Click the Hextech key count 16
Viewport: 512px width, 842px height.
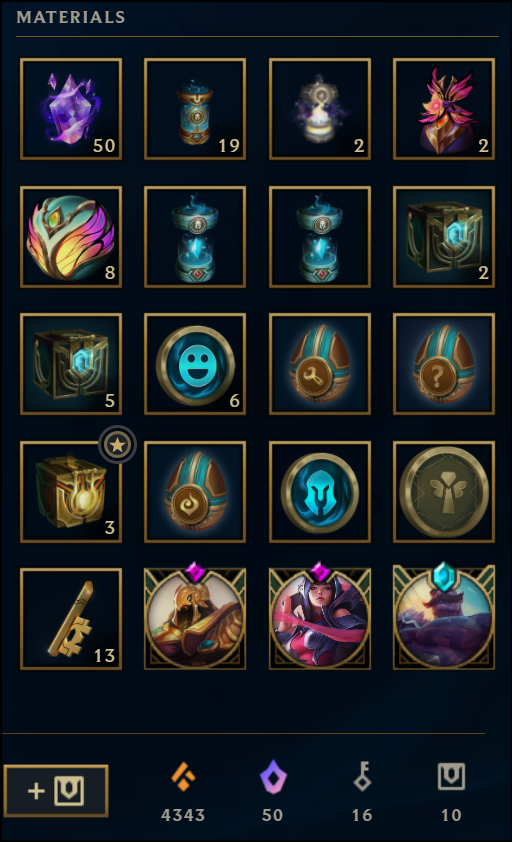click(362, 793)
